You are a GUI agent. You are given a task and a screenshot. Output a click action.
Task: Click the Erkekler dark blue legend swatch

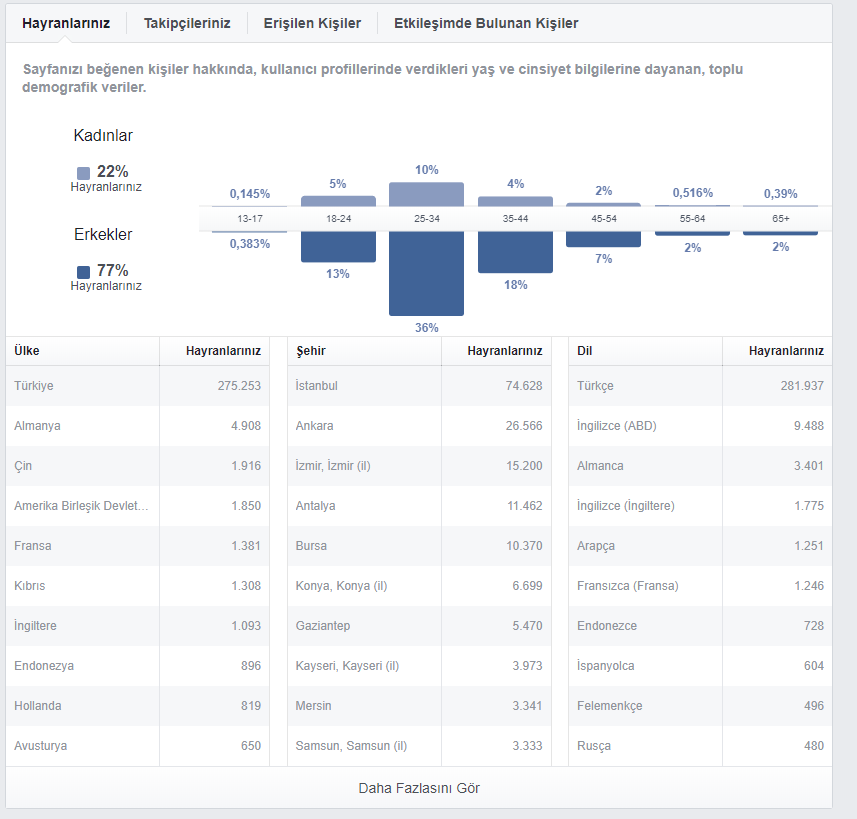point(84,272)
